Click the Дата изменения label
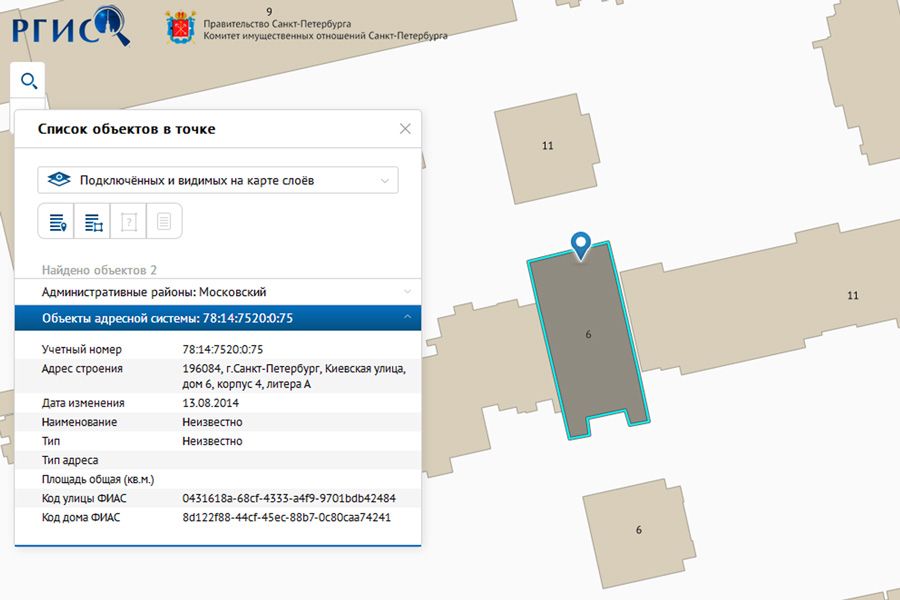 coord(83,403)
